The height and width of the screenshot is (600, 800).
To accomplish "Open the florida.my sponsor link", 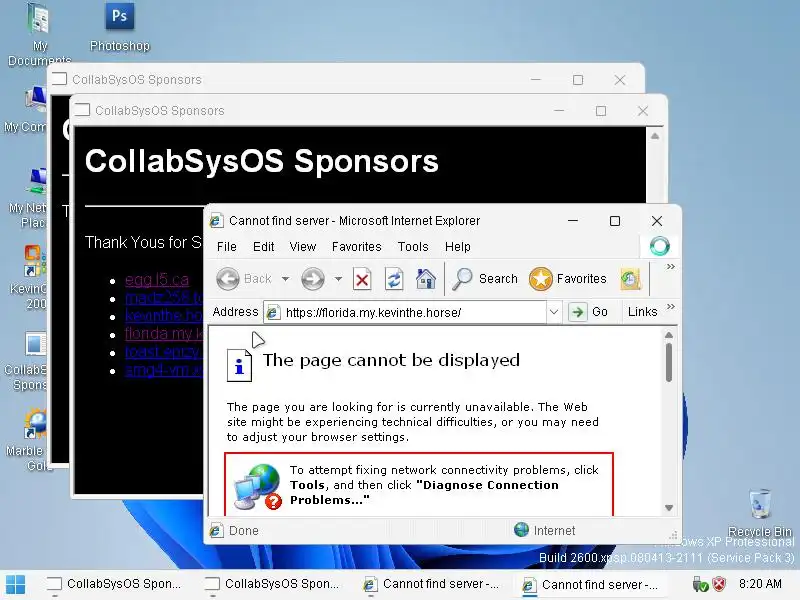I will coord(164,334).
